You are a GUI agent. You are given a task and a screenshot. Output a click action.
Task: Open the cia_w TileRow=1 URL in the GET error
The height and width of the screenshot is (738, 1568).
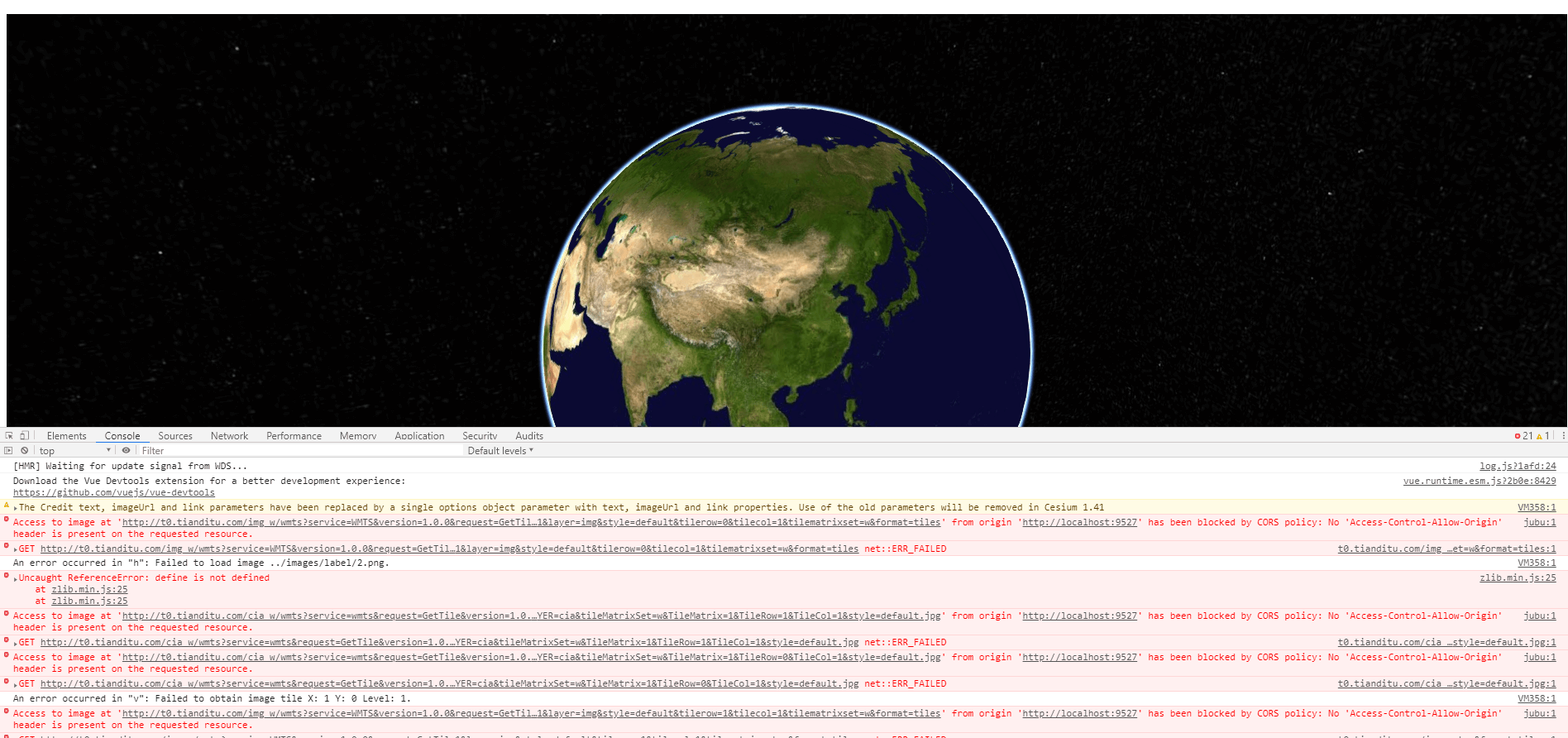tap(449, 643)
